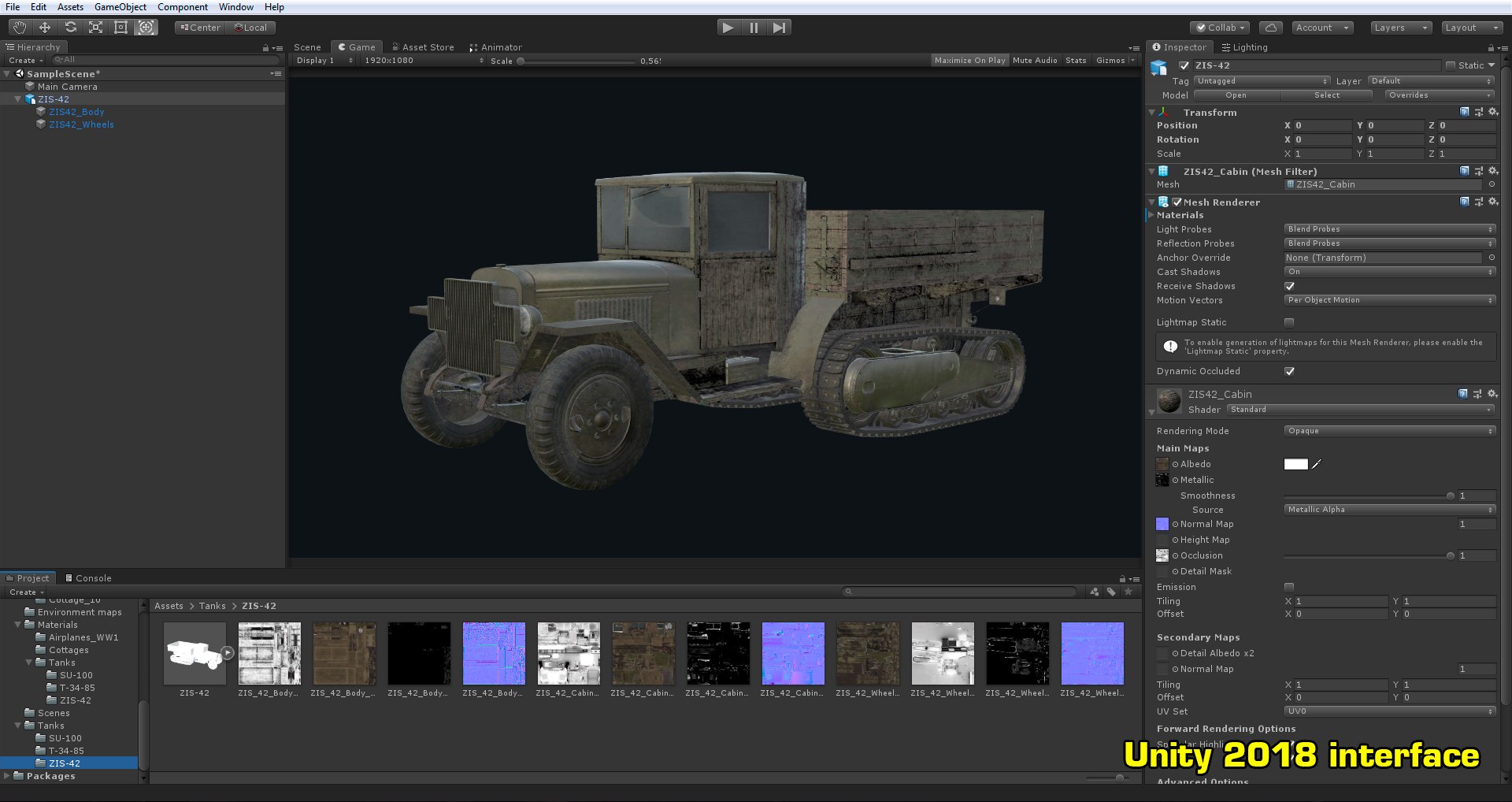The image size is (1512, 802).
Task: Click Mesh Filter gear settings icon
Action: 1493,171
